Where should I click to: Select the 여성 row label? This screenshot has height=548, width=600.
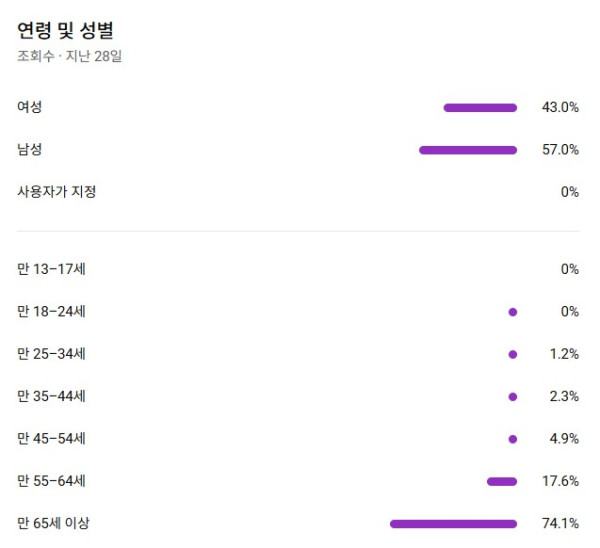(30, 107)
